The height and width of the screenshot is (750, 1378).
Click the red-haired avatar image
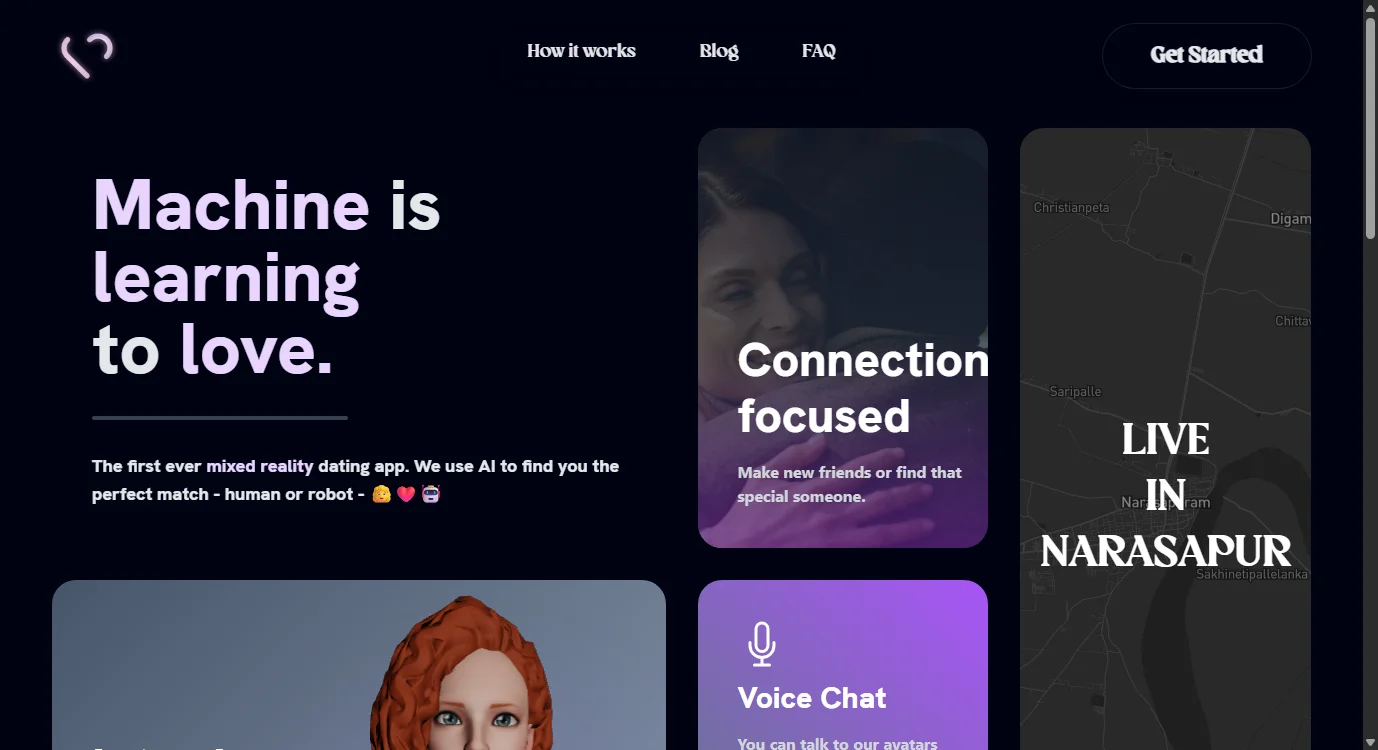tap(462, 676)
